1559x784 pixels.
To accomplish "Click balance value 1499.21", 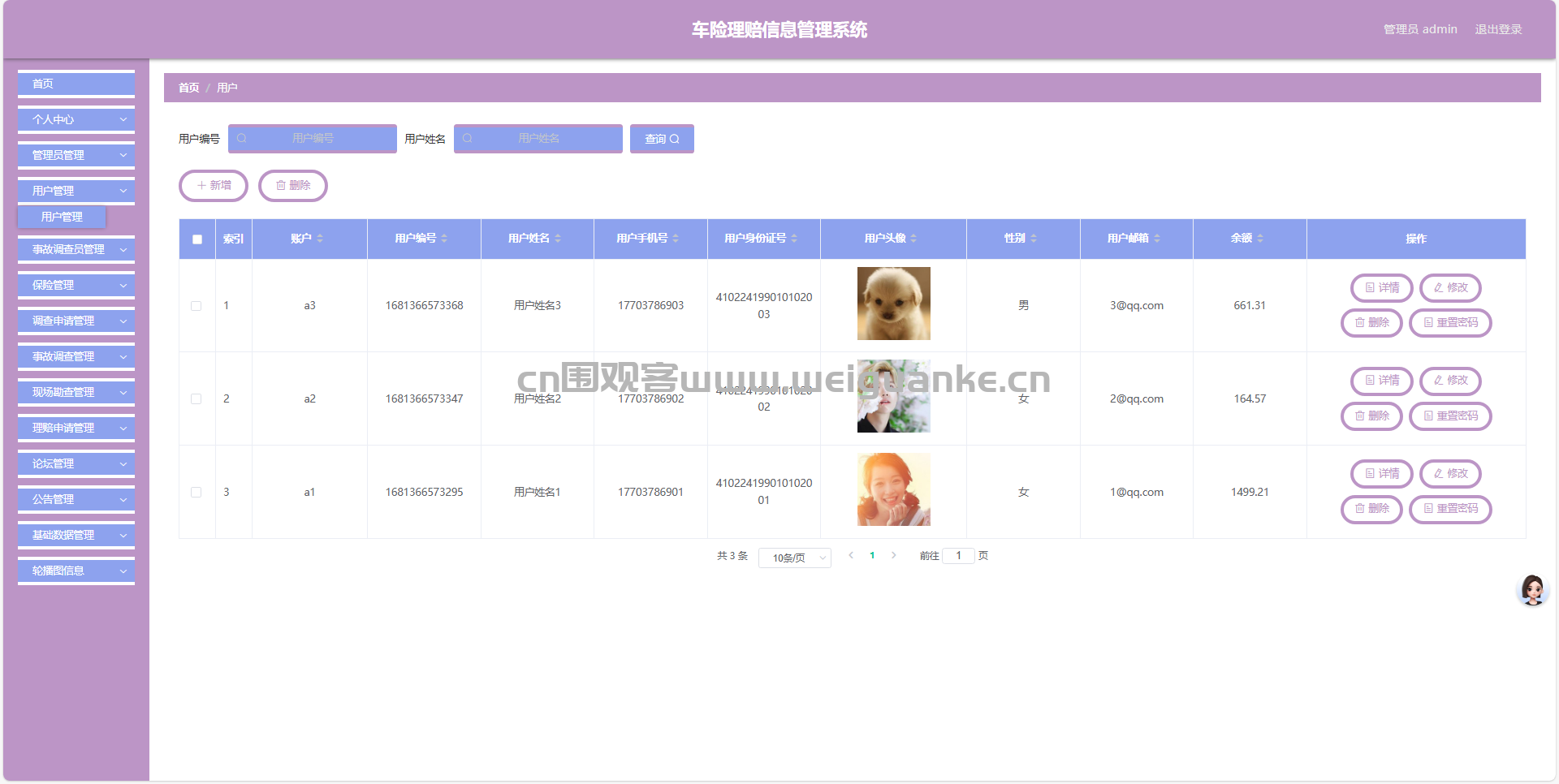I will point(1250,493).
